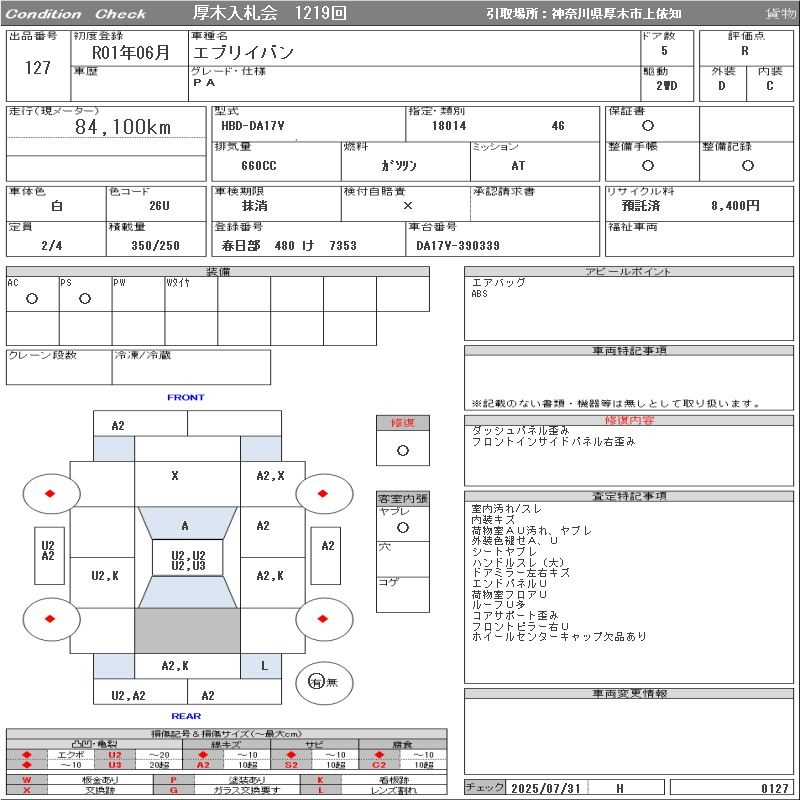This screenshot has height=800, width=800.
Task: Select the 保証書 circle mark
Action: [x=648, y=126]
